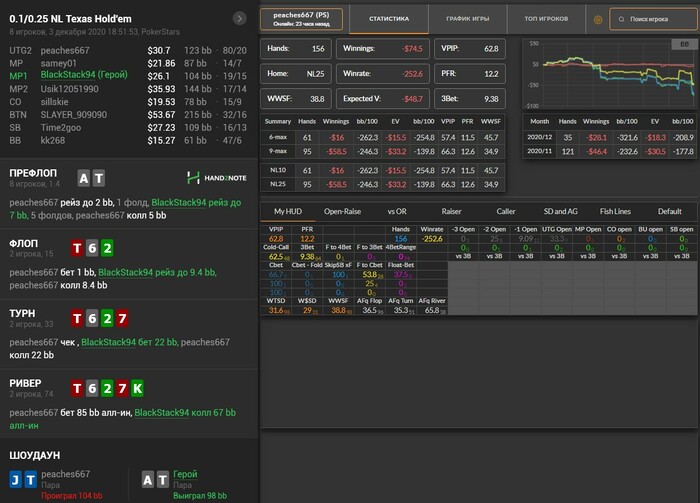This screenshot has width=700, height=503.
Task: Select the 2020/12 month row
Action: [x=610, y=137]
